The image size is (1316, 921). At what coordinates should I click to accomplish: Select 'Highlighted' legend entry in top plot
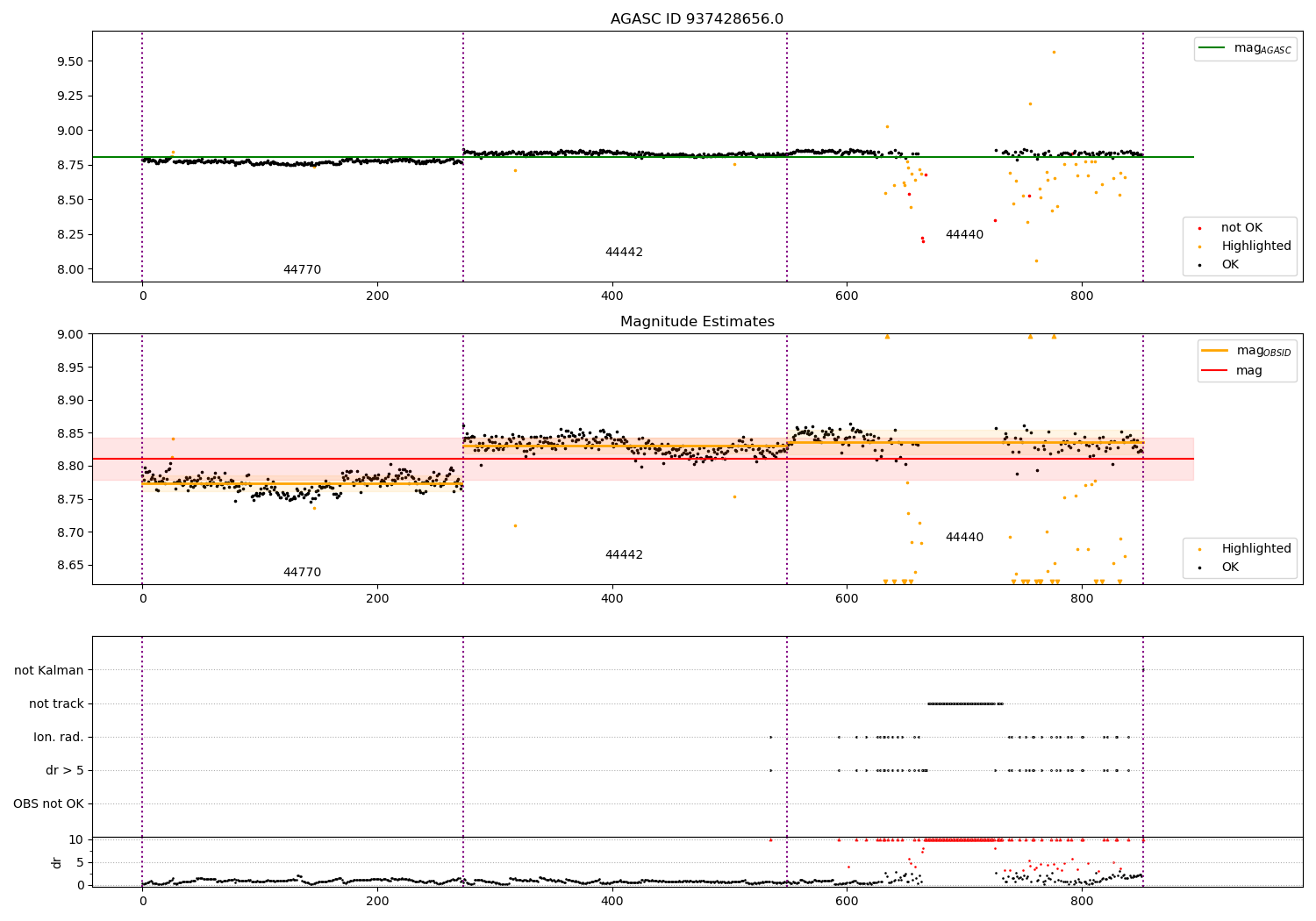pyautogui.click(x=1245, y=246)
